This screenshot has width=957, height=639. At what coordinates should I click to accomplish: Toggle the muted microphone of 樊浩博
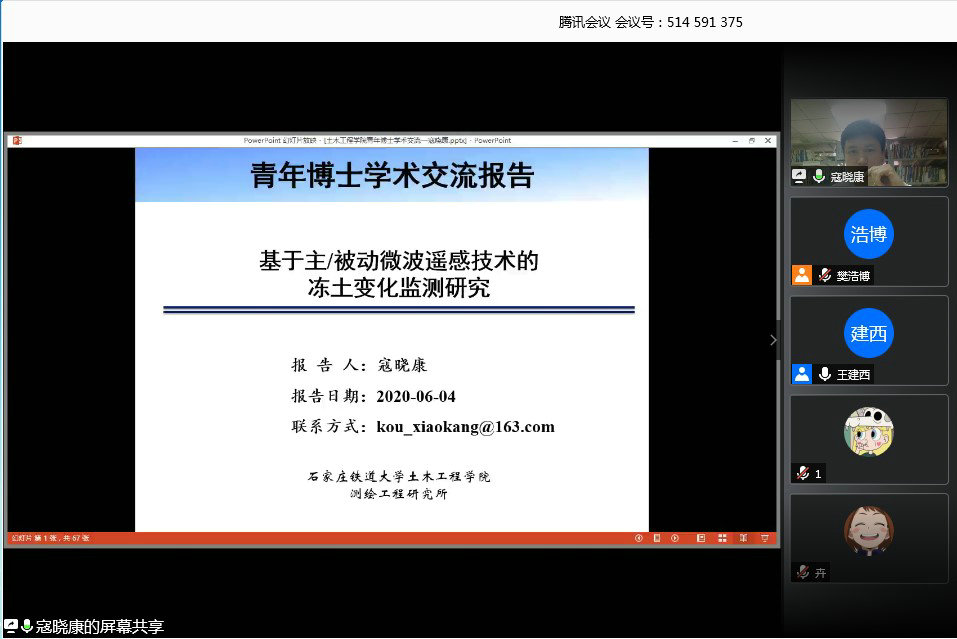[x=824, y=275]
